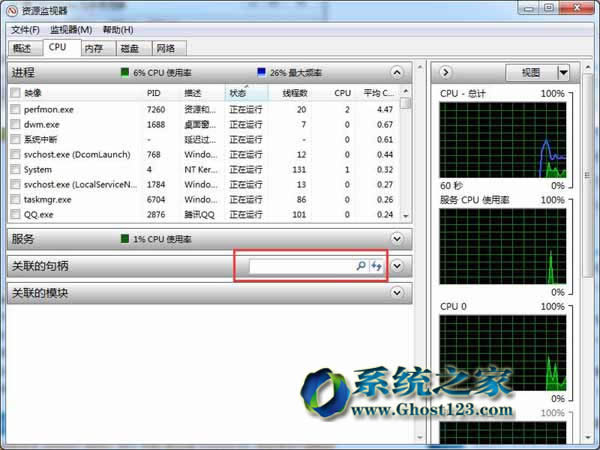Expand the 关联的模块 section chevron

pos(397,293)
